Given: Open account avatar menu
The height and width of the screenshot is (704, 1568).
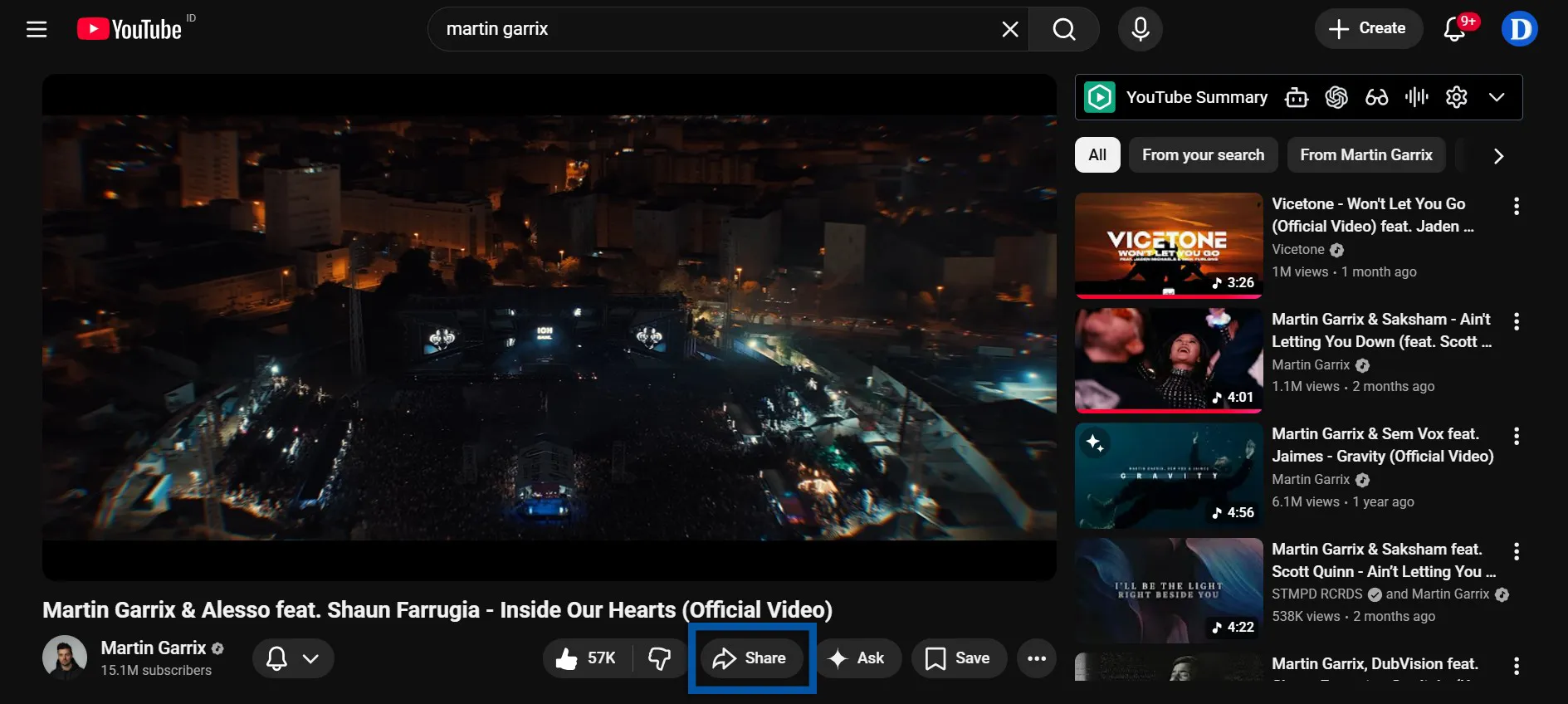Looking at the screenshot, I should coord(1519,29).
